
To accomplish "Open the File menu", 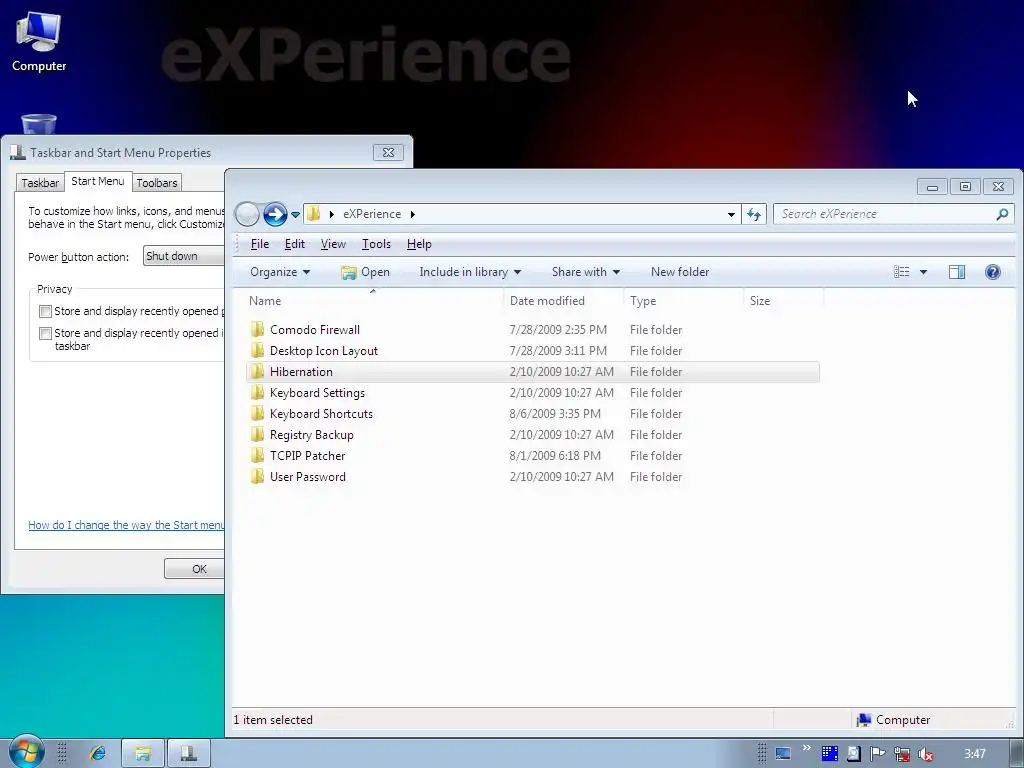I will click(259, 244).
